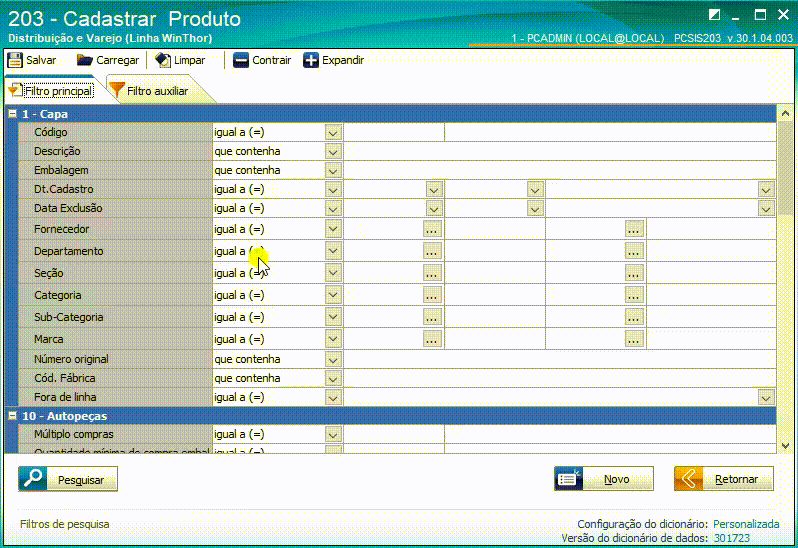The image size is (798, 548).
Task: Open the Número original operator dropdown
Action: (333, 360)
